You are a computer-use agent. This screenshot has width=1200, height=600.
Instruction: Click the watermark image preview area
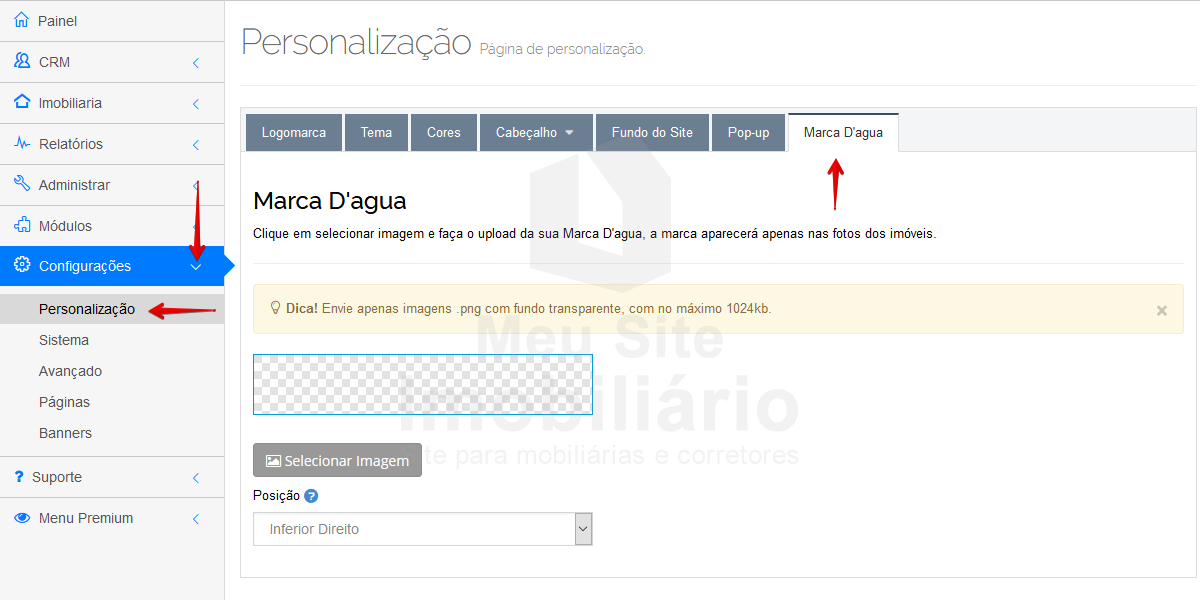(422, 384)
